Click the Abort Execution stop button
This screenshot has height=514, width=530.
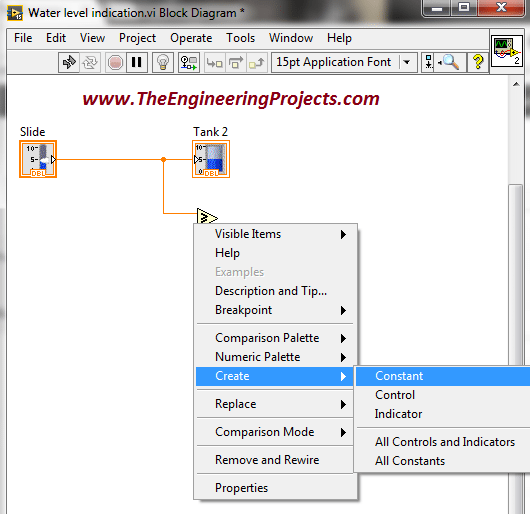tap(115, 63)
